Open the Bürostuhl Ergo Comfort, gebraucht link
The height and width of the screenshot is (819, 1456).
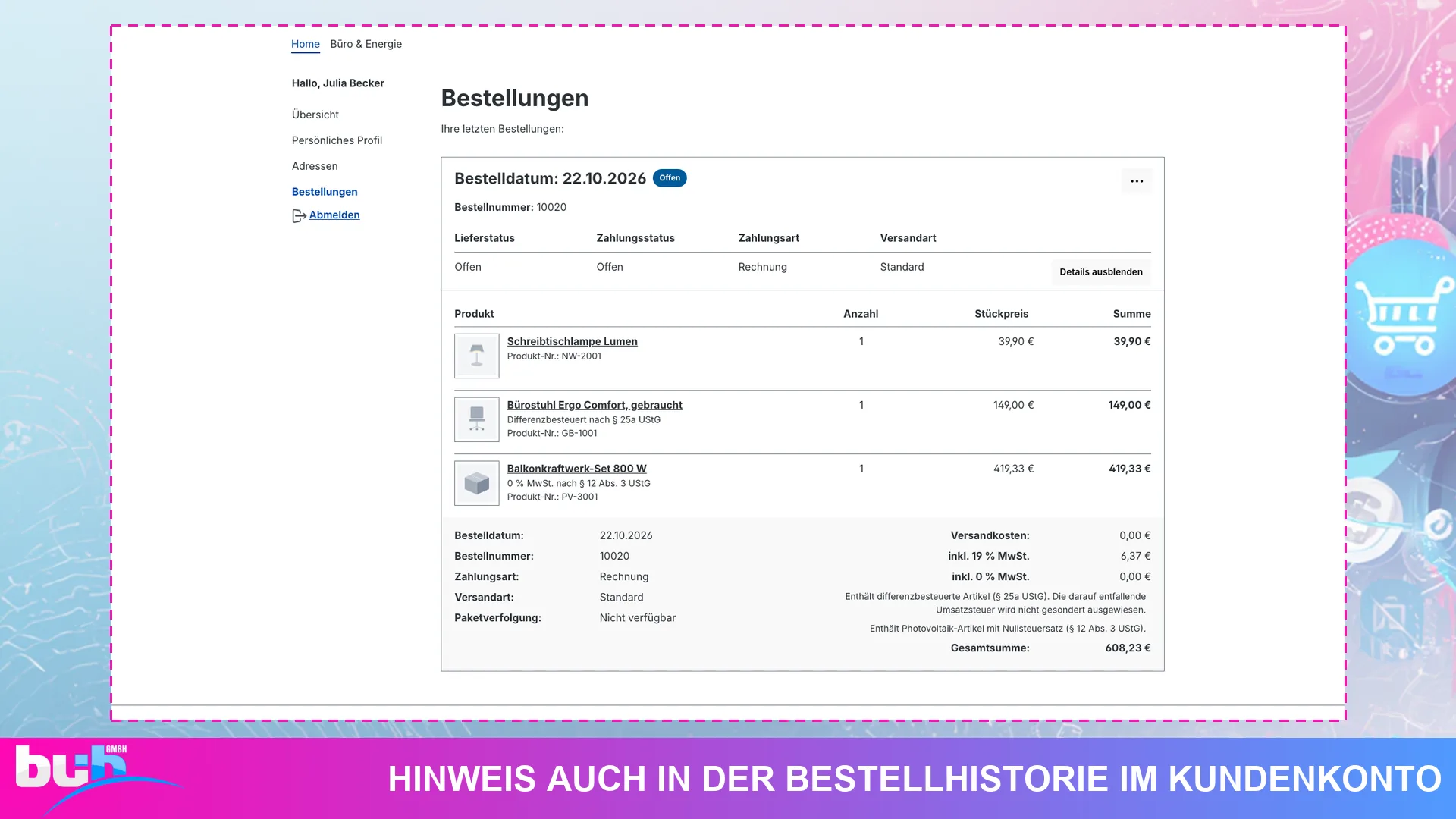pyautogui.click(x=595, y=406)
